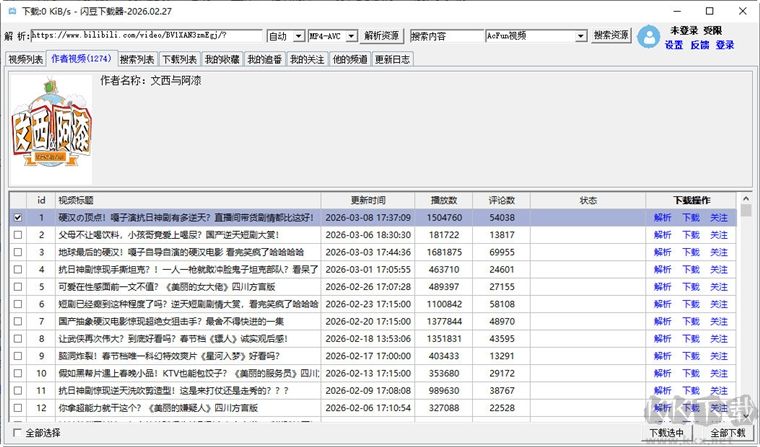Click 解析 for video row 7
The width and height of the screenshot is (760, 447).
tap(663, 321)
